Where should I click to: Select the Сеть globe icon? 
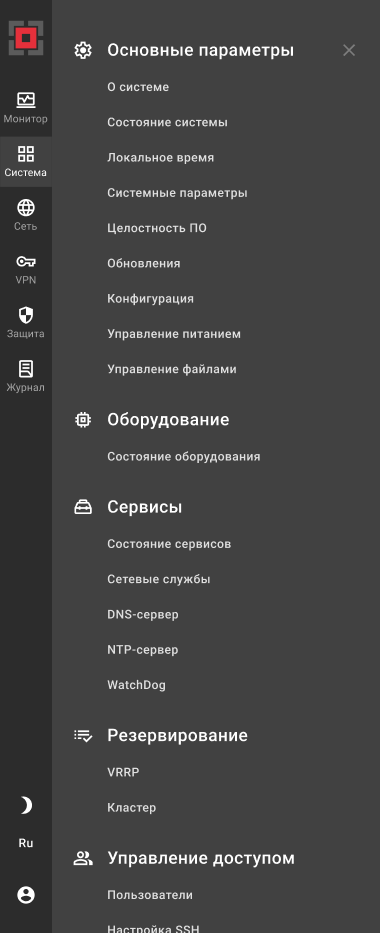tap(26, 208)
